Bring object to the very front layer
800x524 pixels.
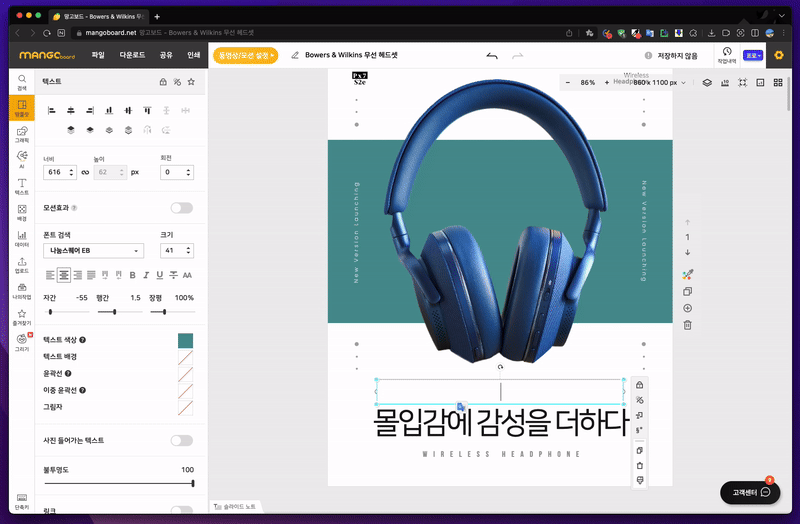point(71,130)
